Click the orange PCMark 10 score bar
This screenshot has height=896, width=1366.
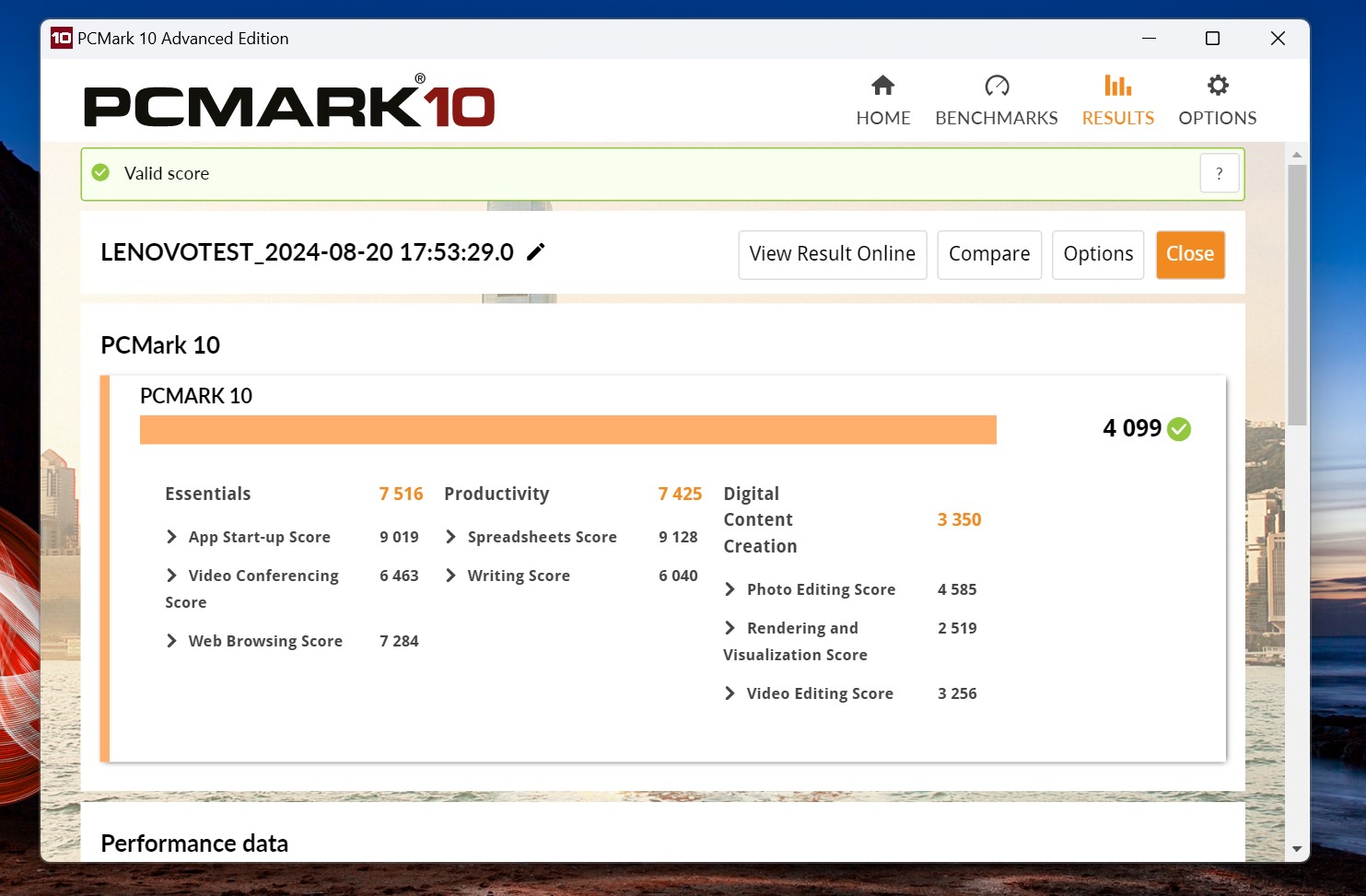567,430
